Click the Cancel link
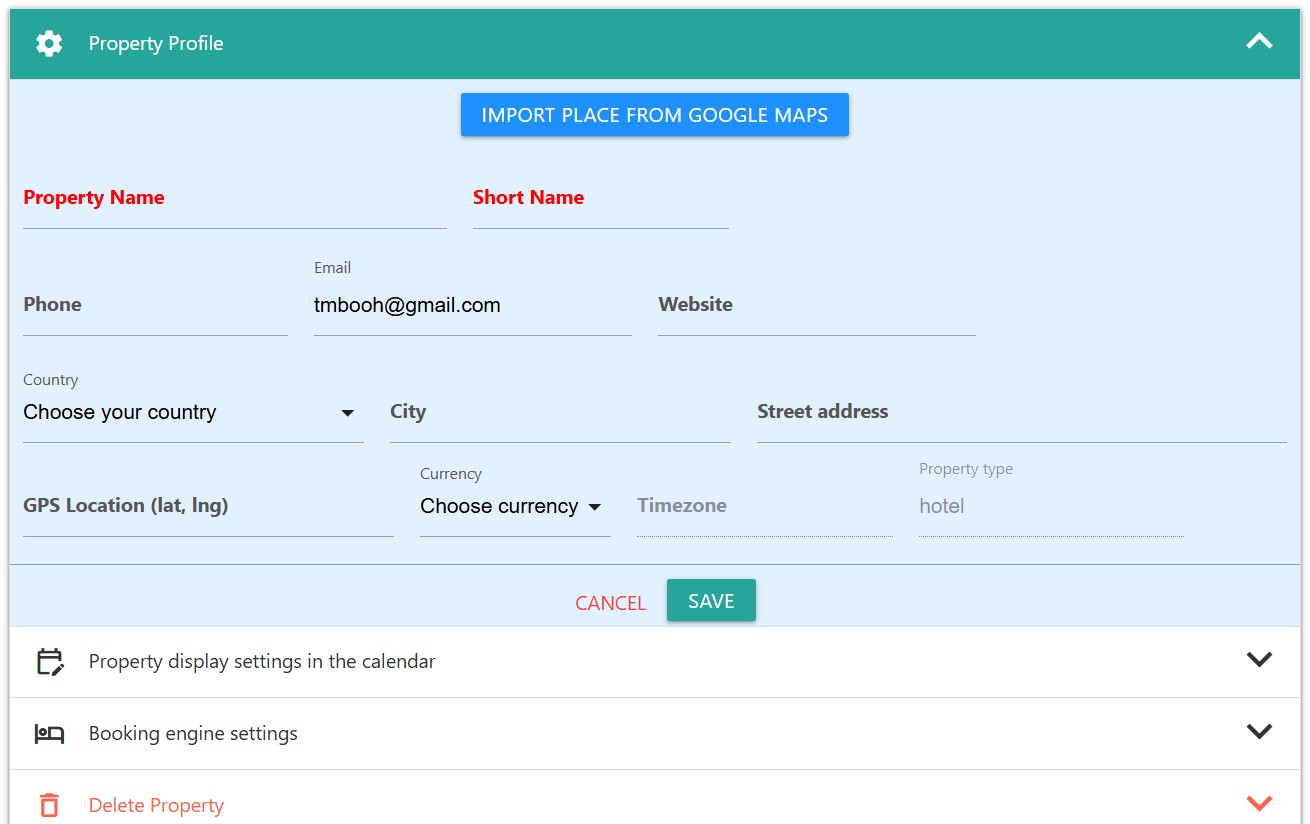1310x824 pixels. pyautogui.click(x=610, y=603)
